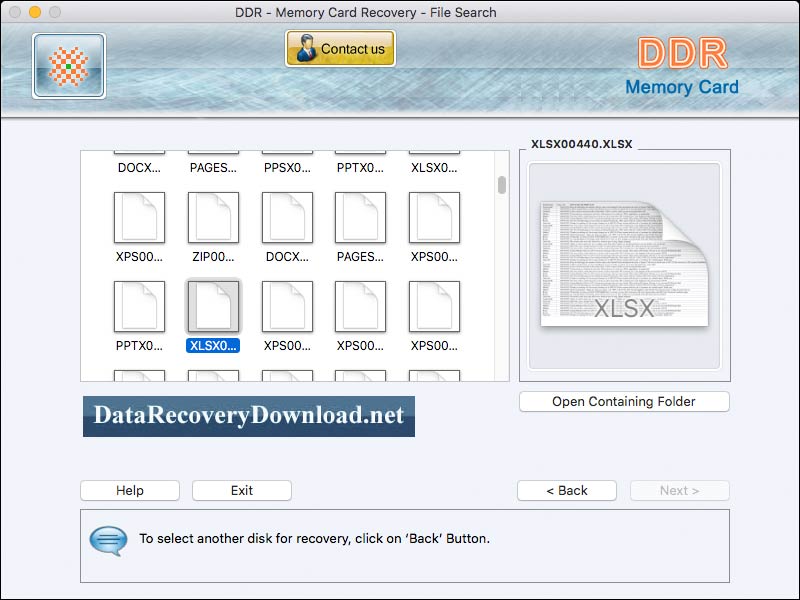Select the PPTX0... file icon in third row
The image size is (800, 600).
(x=139, y=306)
